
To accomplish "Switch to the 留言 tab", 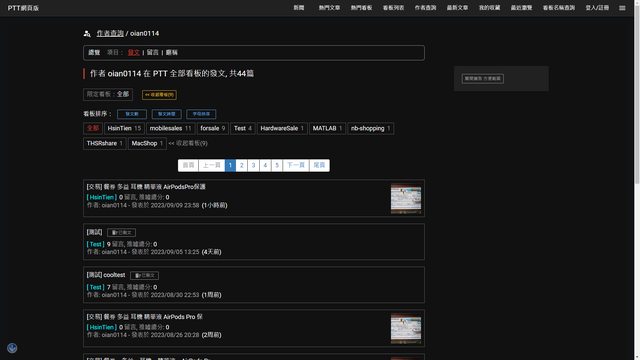I will pyautogui.click(x=153, y=52).
